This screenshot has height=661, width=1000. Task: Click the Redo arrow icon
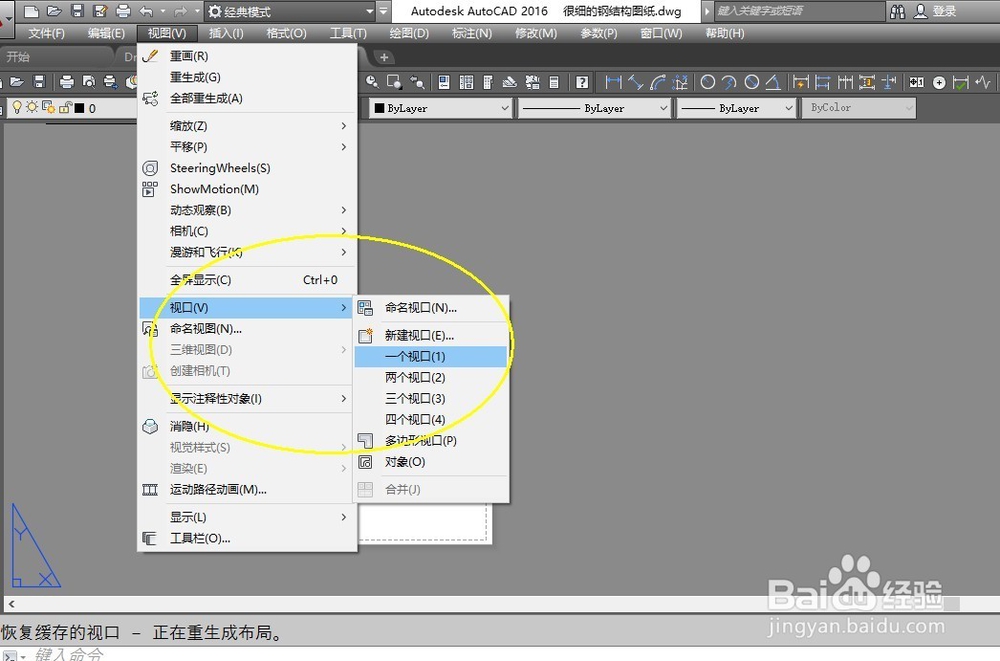(180, 11)
